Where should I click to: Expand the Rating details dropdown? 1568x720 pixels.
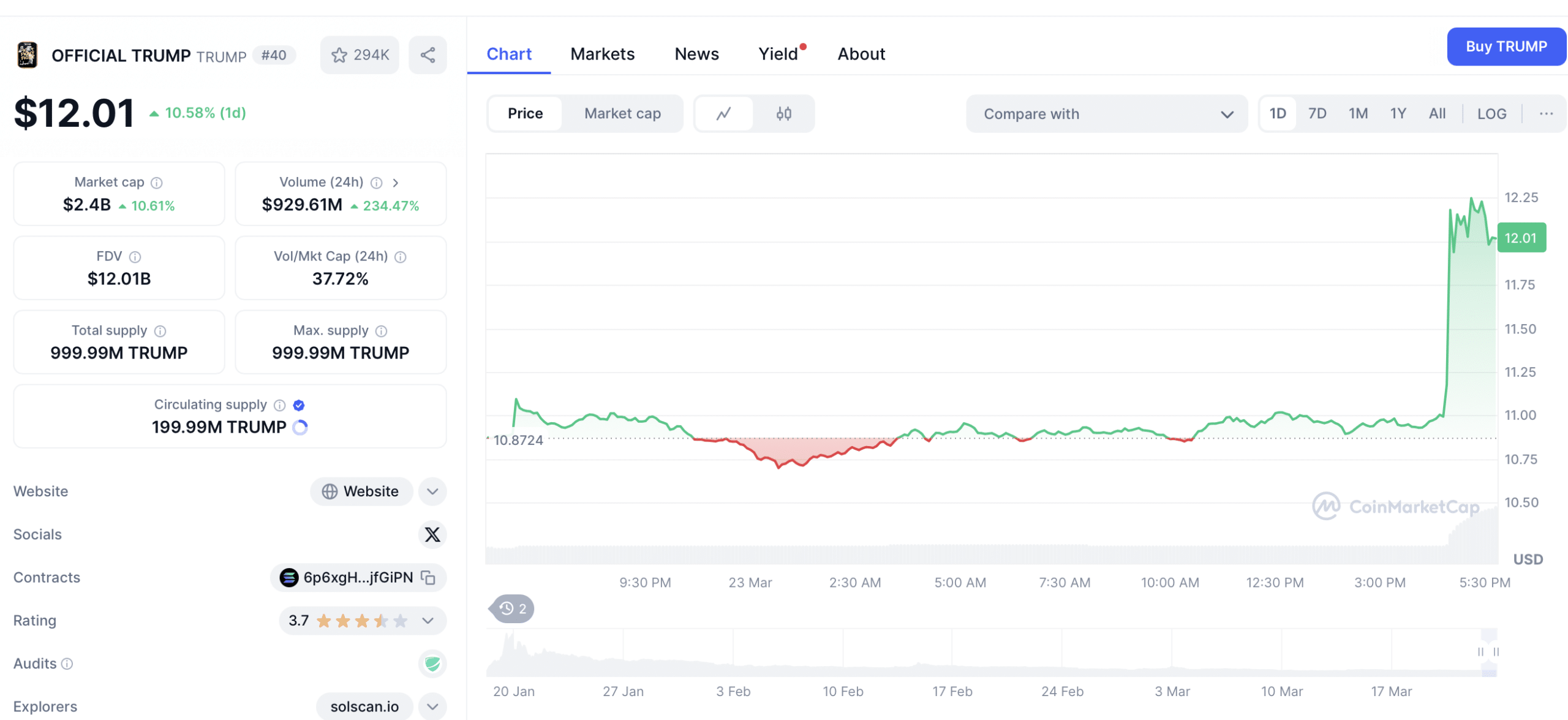(428, 621)
